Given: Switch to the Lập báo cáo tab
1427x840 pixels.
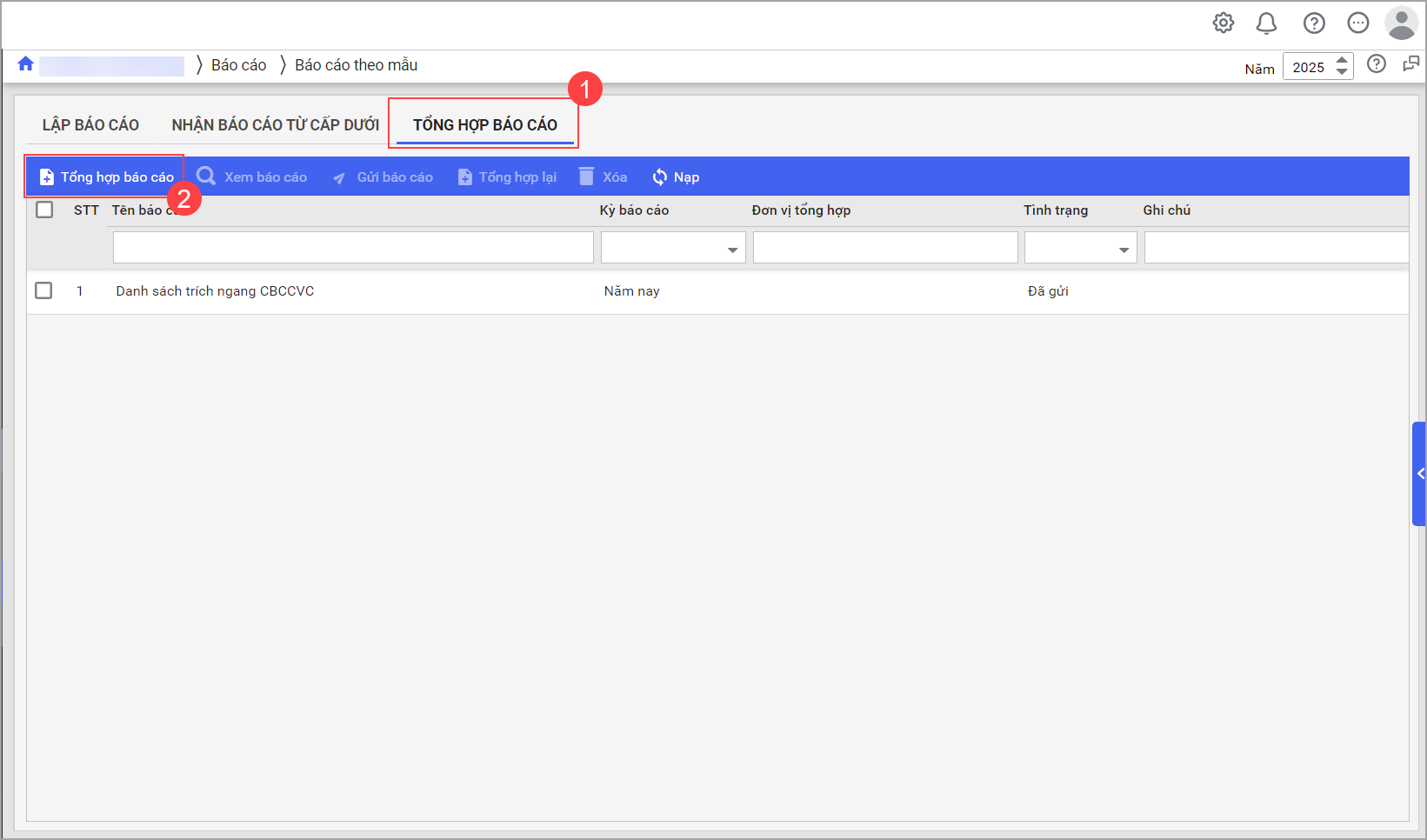Looking at the screenshot, I should pos(90,125).
